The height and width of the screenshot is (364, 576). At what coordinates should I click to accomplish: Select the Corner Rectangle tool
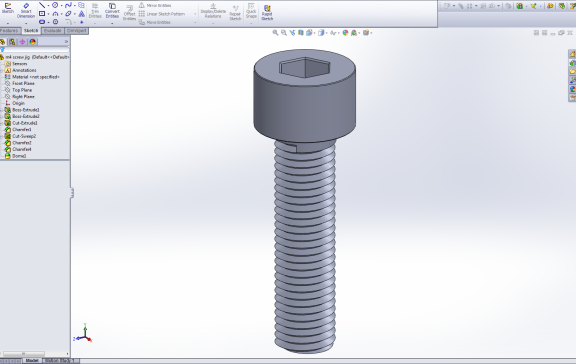pos(42,14)
